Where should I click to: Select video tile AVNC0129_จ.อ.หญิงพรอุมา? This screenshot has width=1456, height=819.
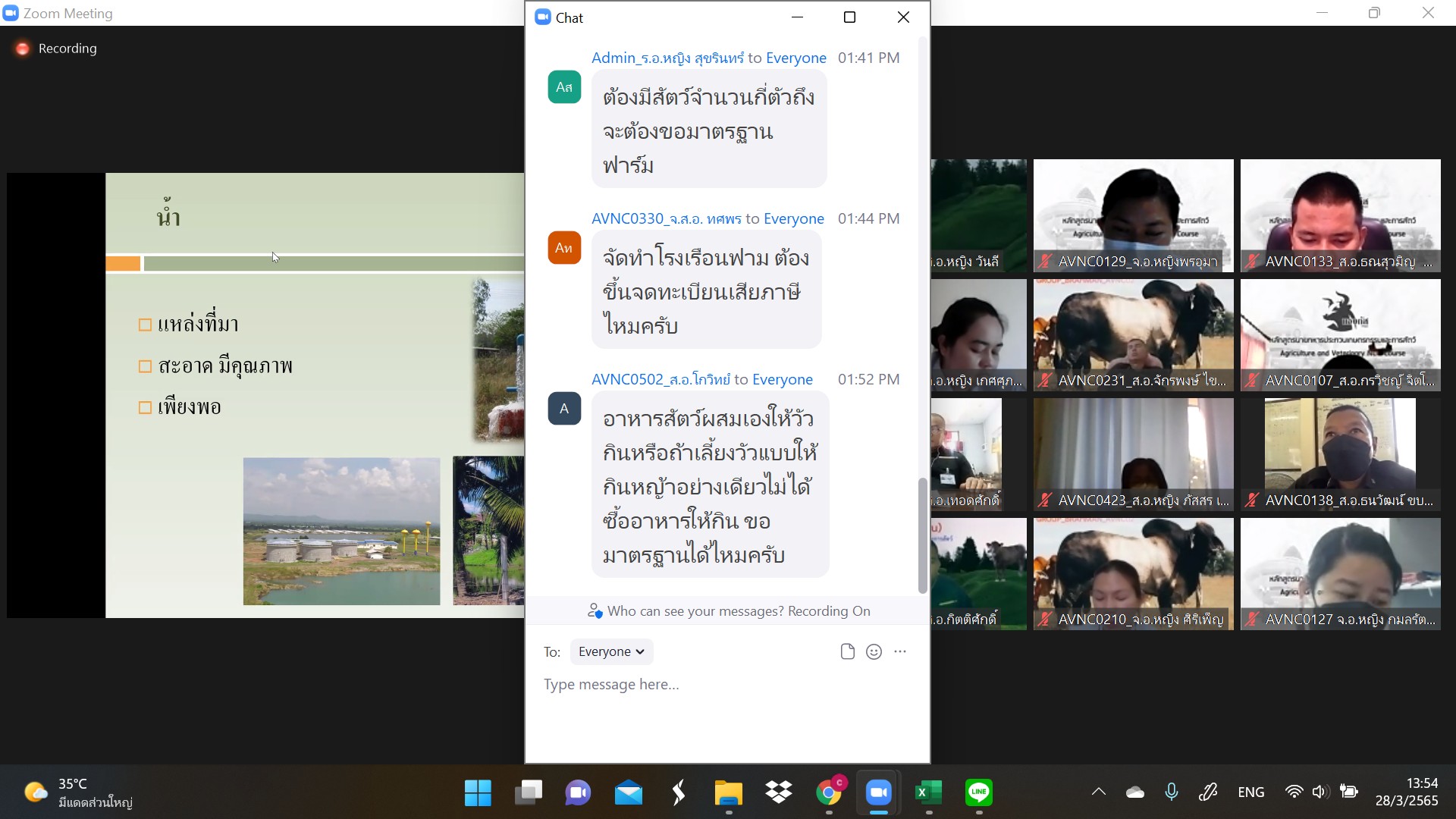[1134, 215]
